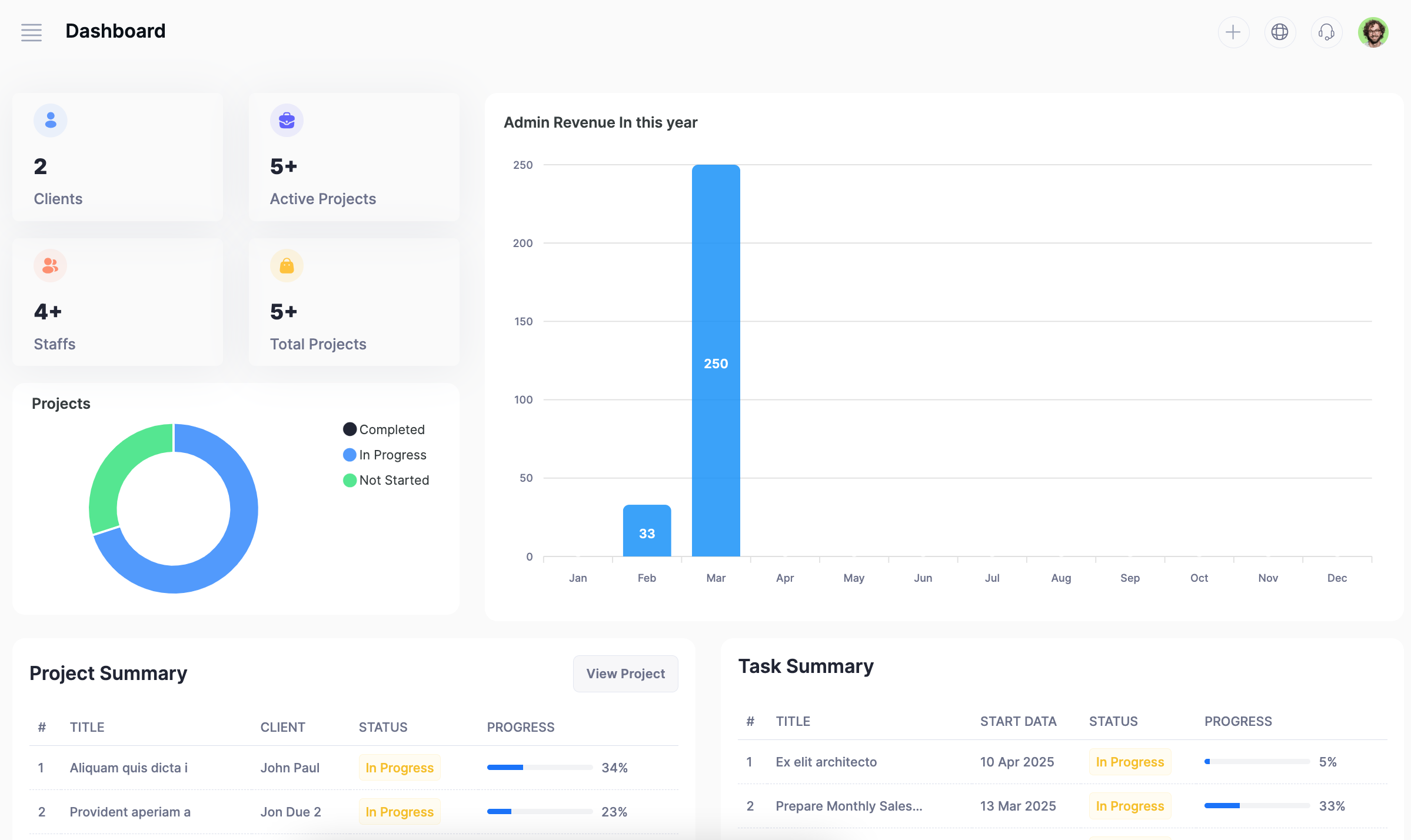The height and width of the screenshot is (840, 1411).
Task: Open the hamburger sidebar menu
Action: pos(31,32)
